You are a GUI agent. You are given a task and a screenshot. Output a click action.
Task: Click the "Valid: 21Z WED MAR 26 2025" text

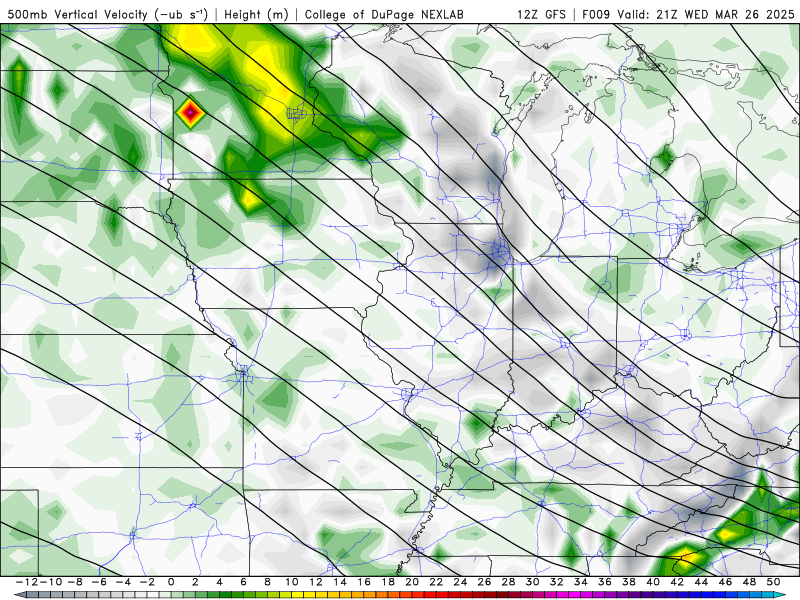(x=706, y=14)
